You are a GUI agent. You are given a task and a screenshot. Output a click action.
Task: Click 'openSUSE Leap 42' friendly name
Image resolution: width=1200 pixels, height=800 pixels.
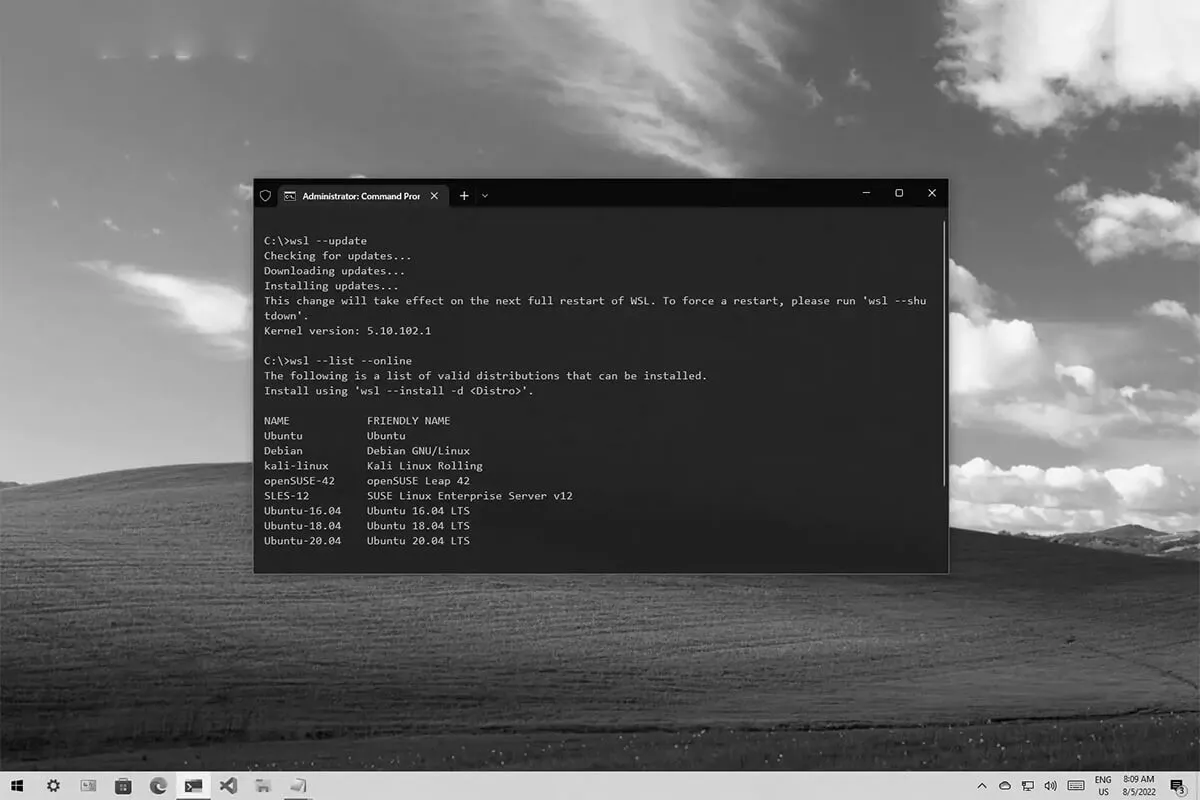tap(418, 481)
